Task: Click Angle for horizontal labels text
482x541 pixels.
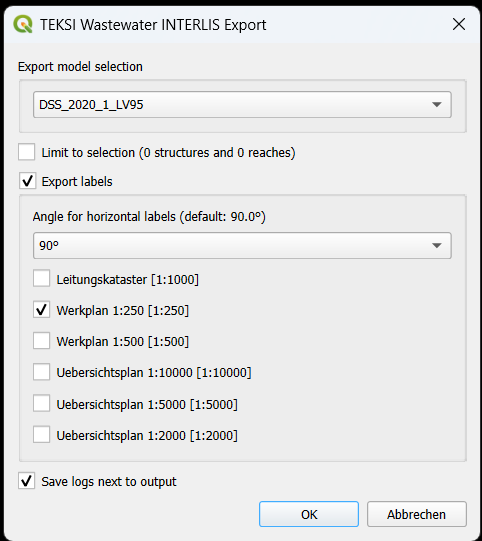Action: [x=149, y=217]
